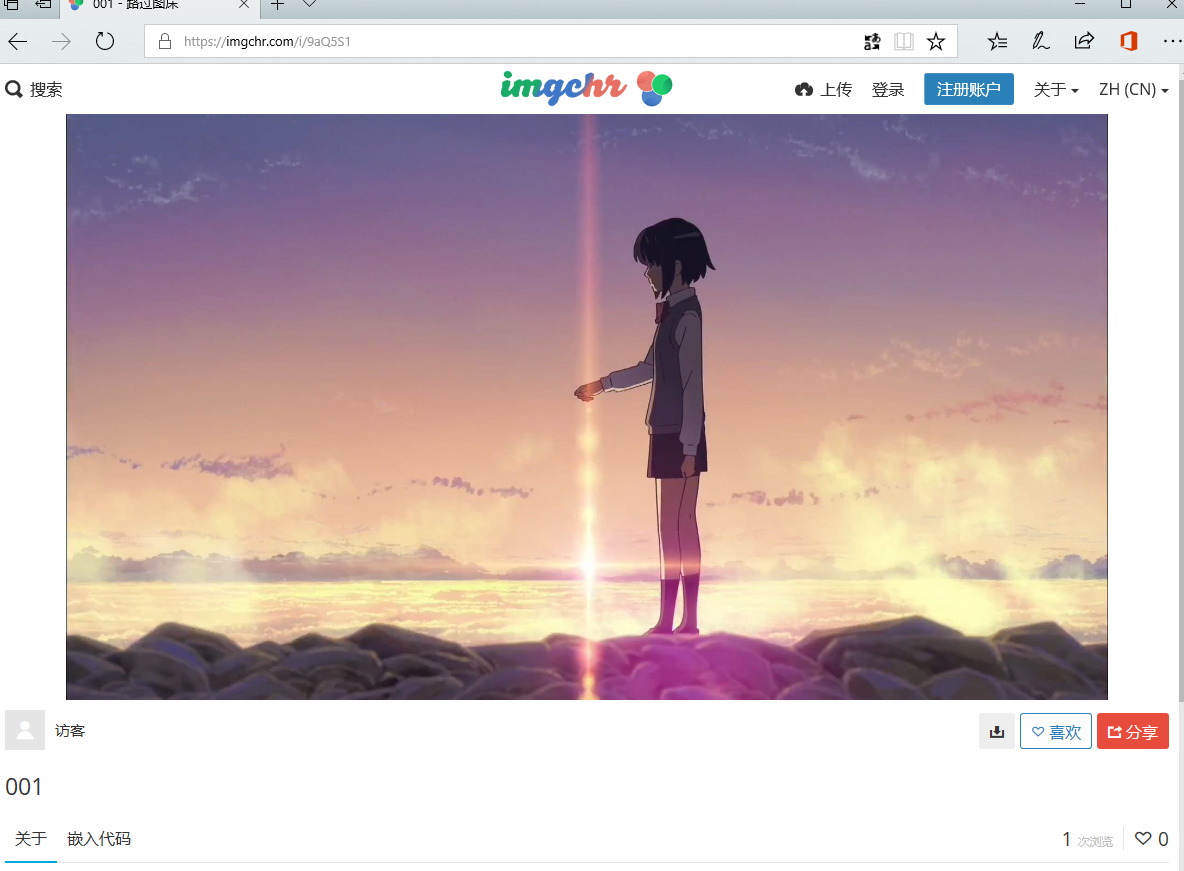Click the imgchr logo

[x=586, y=88]
